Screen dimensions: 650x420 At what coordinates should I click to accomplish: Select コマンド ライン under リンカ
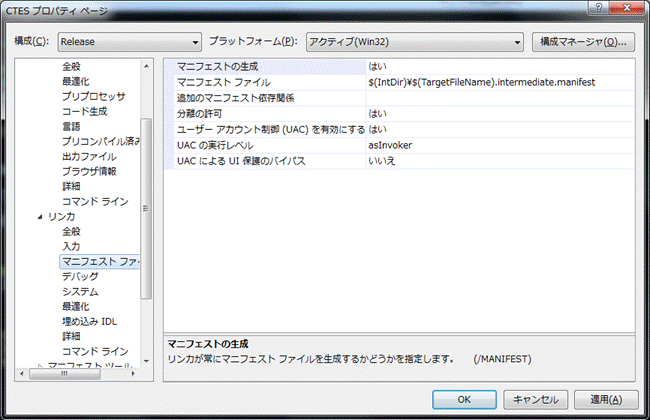(x=95, y=352)
